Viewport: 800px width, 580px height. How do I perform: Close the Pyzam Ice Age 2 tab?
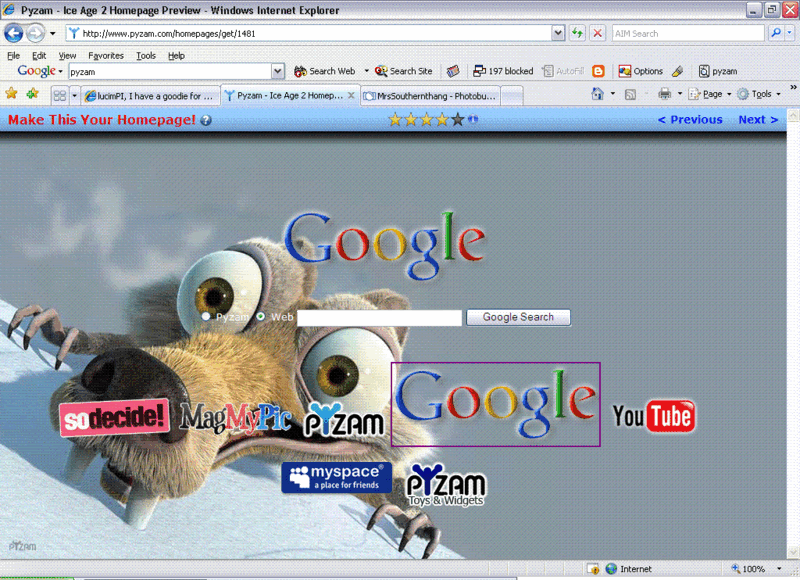pyautogui.click(x=351, y=95)
